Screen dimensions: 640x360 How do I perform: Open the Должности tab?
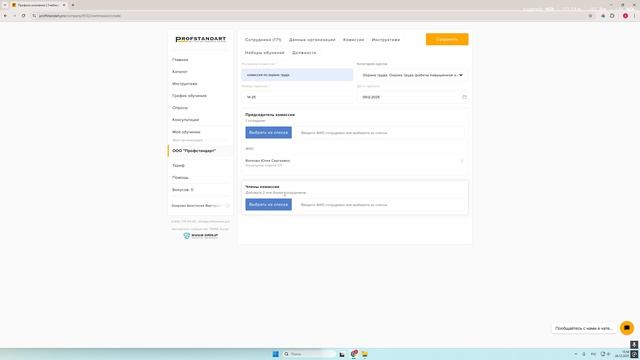coord(304,53)
